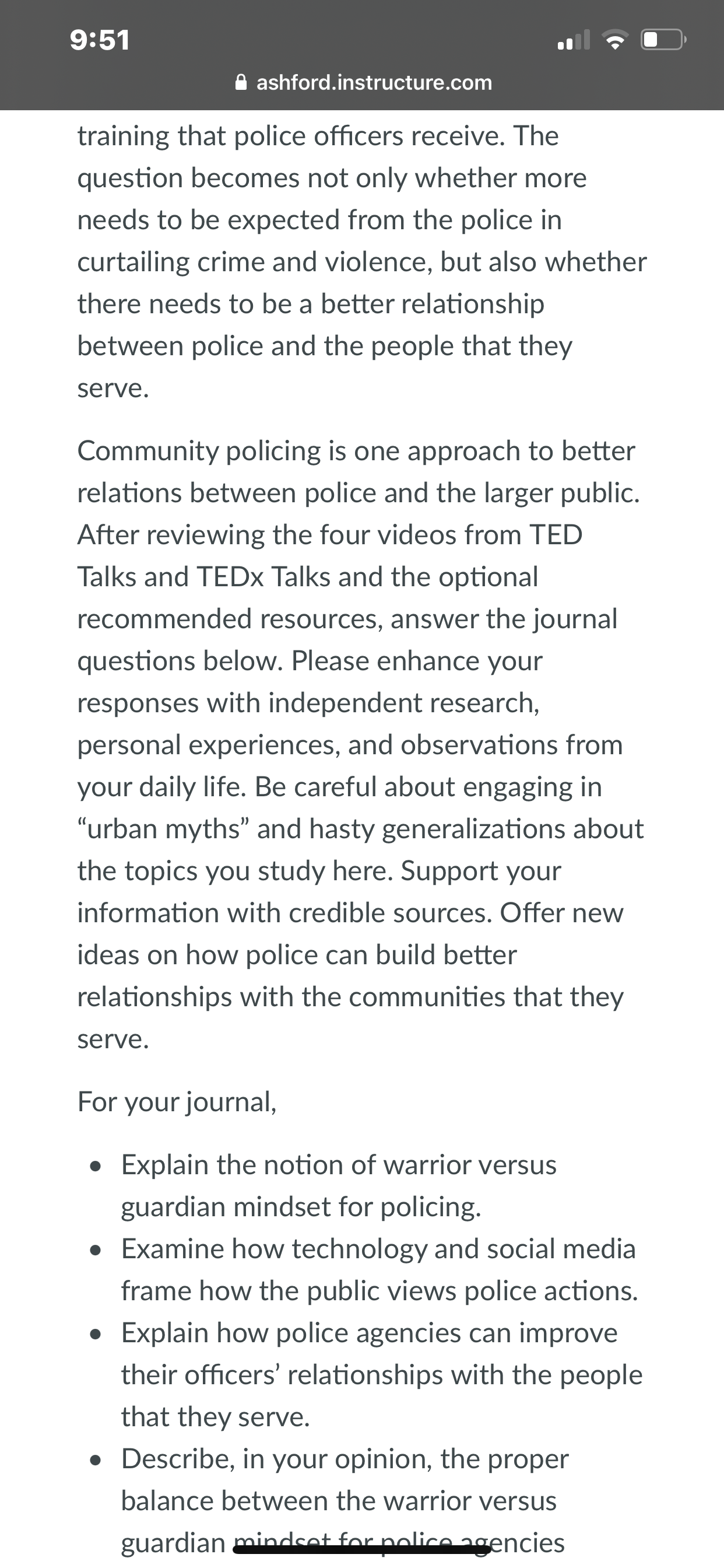
Task: Tap the ashford.instructure.com address
Action: [x=374, y=82]
